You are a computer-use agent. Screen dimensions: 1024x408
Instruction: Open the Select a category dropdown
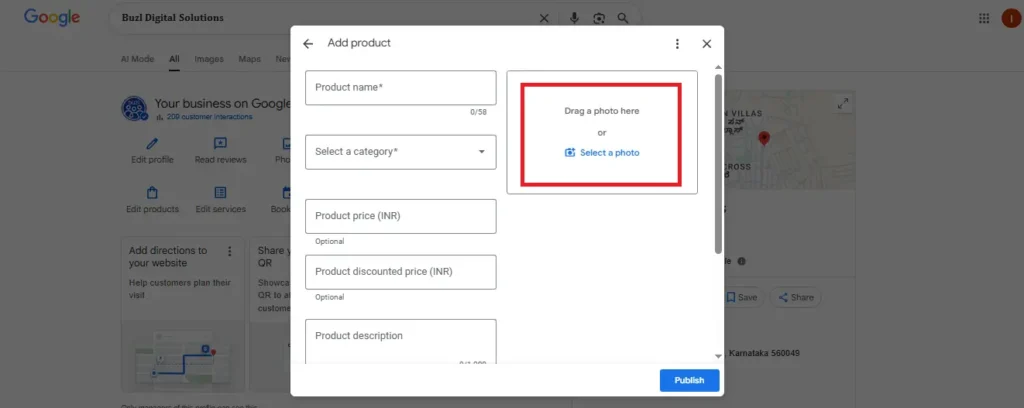click(x=400, y=151)
